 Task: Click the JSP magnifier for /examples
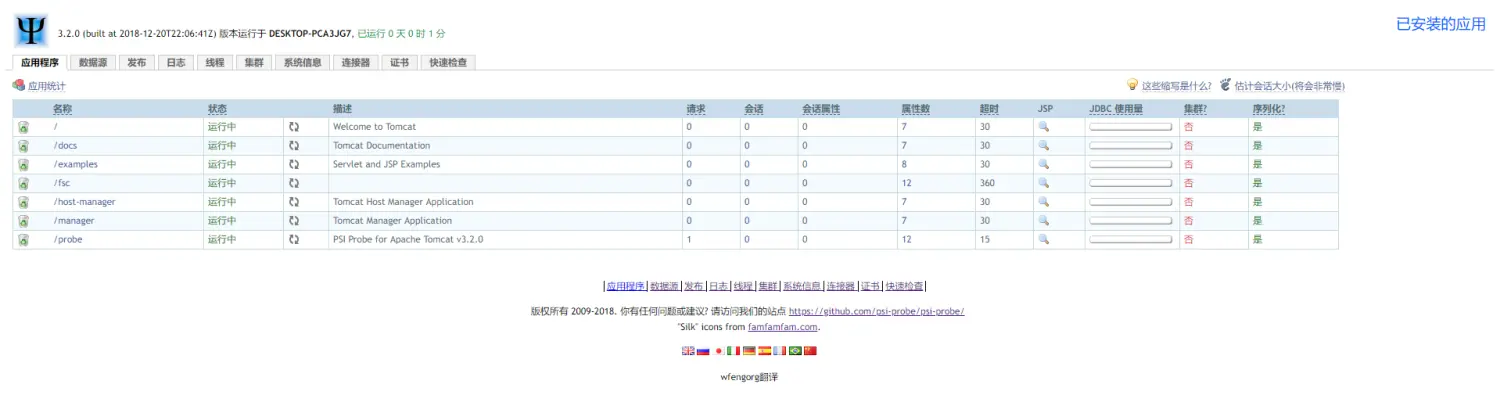click(x=1043, y=165)
